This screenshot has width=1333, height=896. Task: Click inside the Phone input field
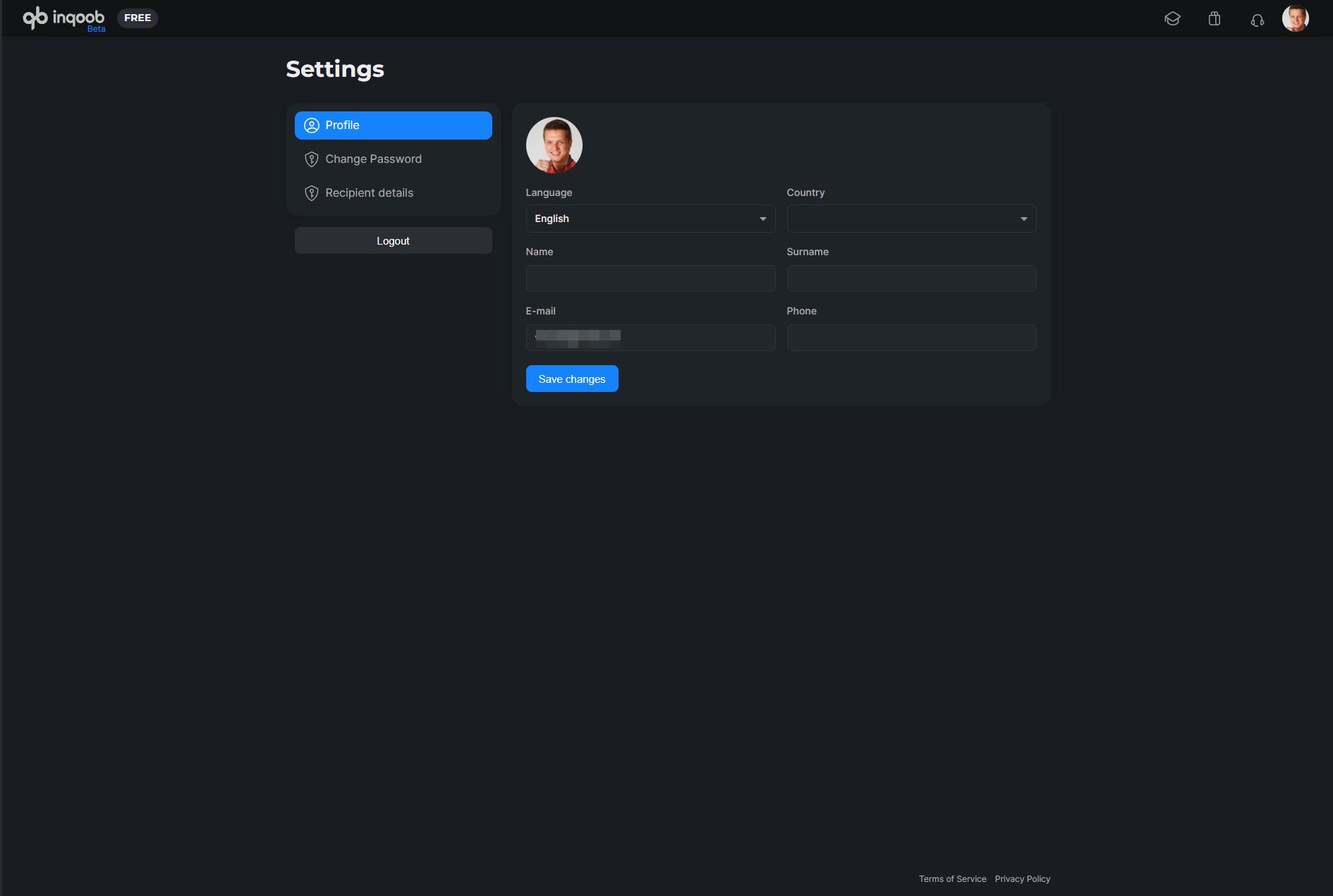click(x=911, y=337)
